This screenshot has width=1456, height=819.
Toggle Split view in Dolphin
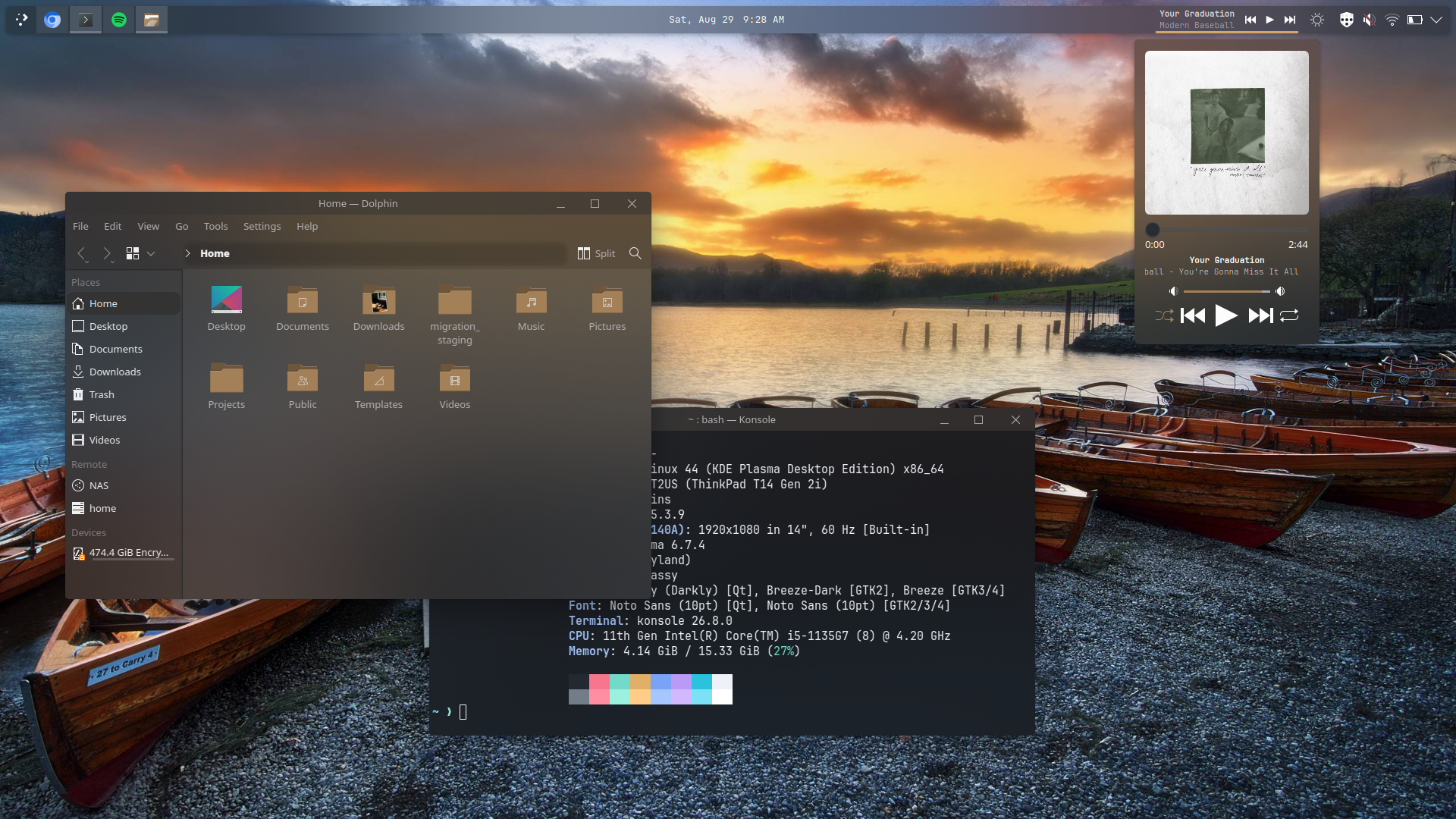[596, 253]
